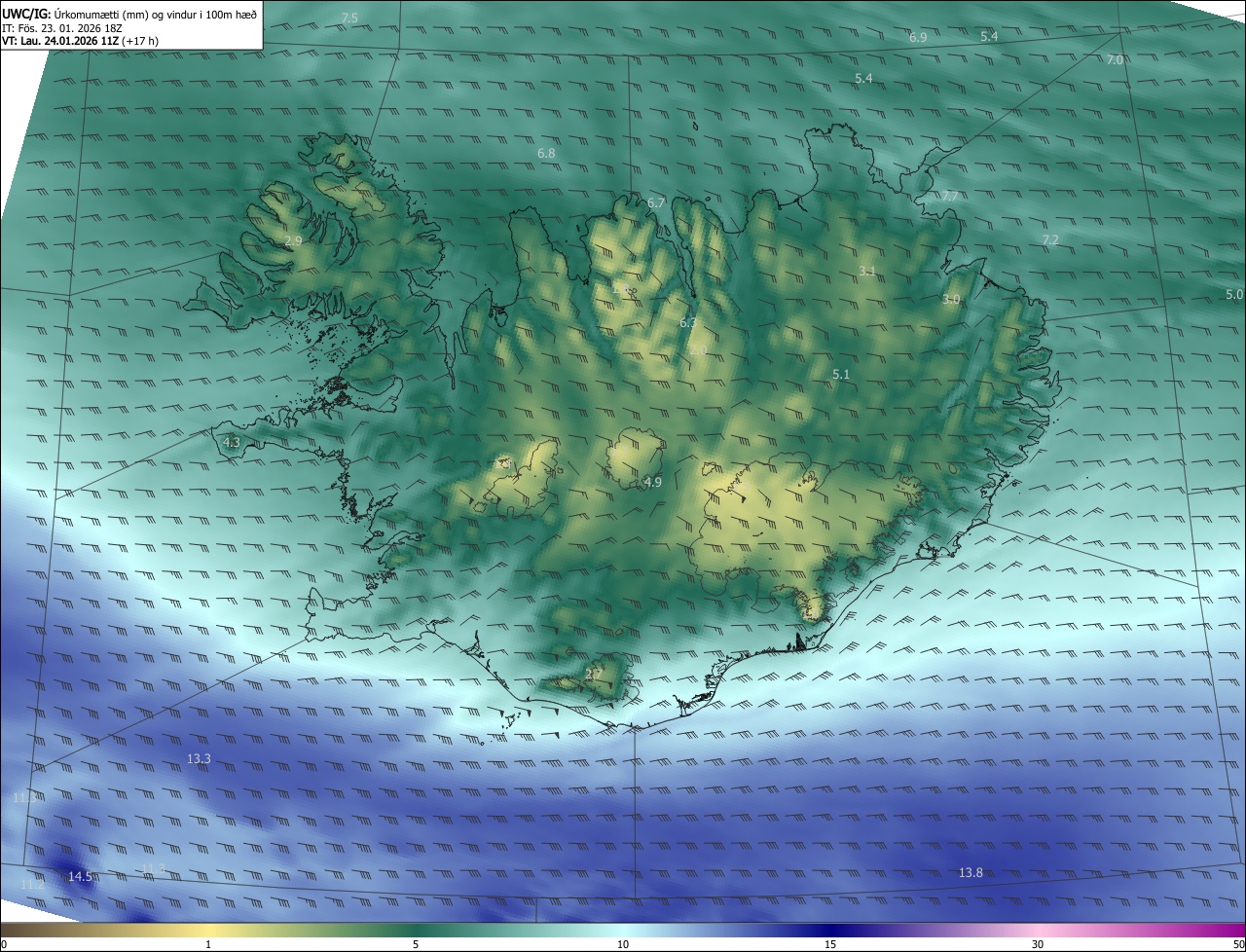This screenshot has height=952, width=1246.
Task: Click the 0 tick on color scale
Action: 4,944
